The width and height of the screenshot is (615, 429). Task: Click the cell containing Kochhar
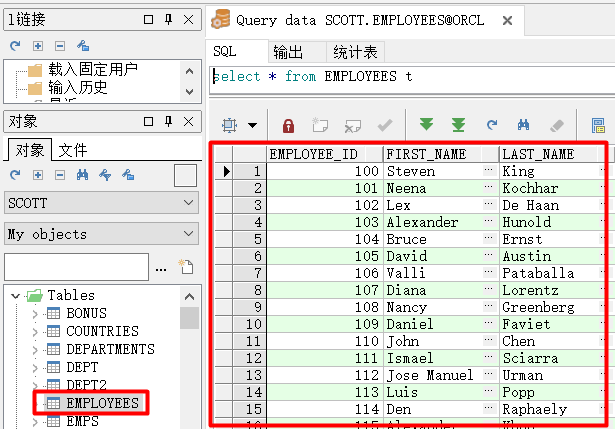coord(550,188)
